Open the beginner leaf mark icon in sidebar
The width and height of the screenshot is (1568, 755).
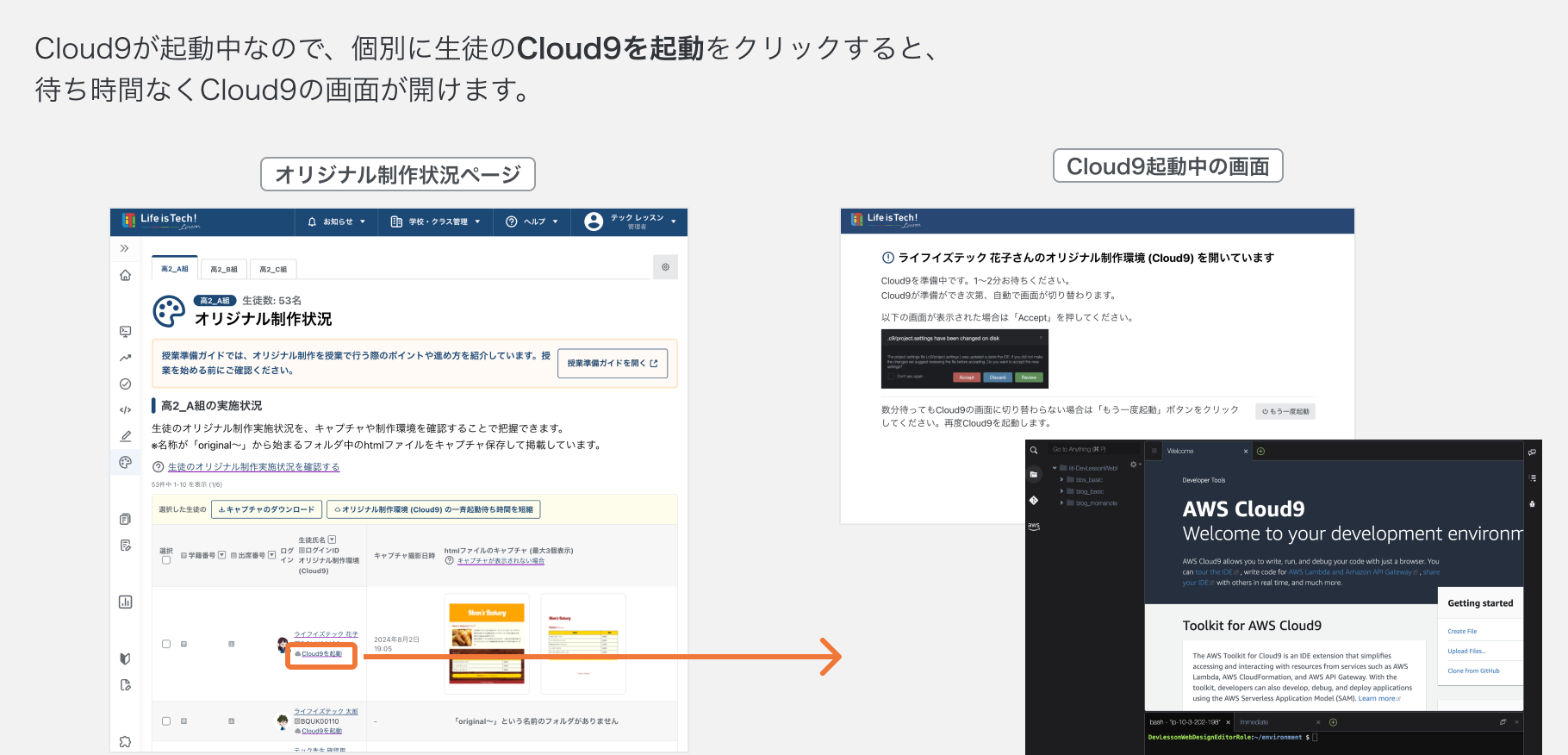pos(125,658)
